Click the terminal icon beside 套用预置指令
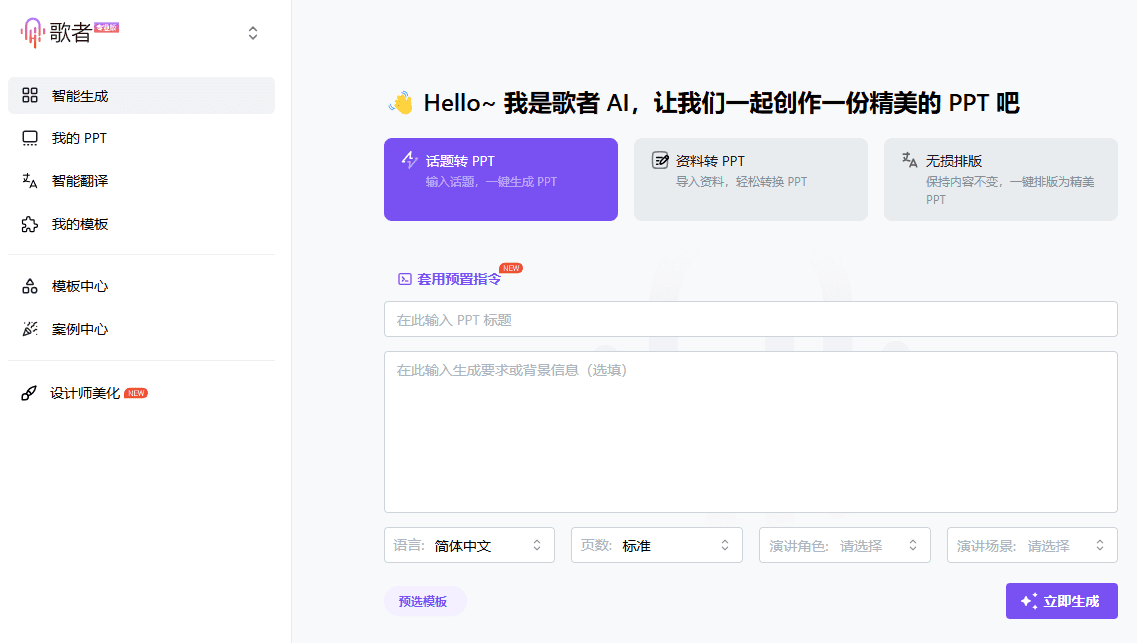 405,279
